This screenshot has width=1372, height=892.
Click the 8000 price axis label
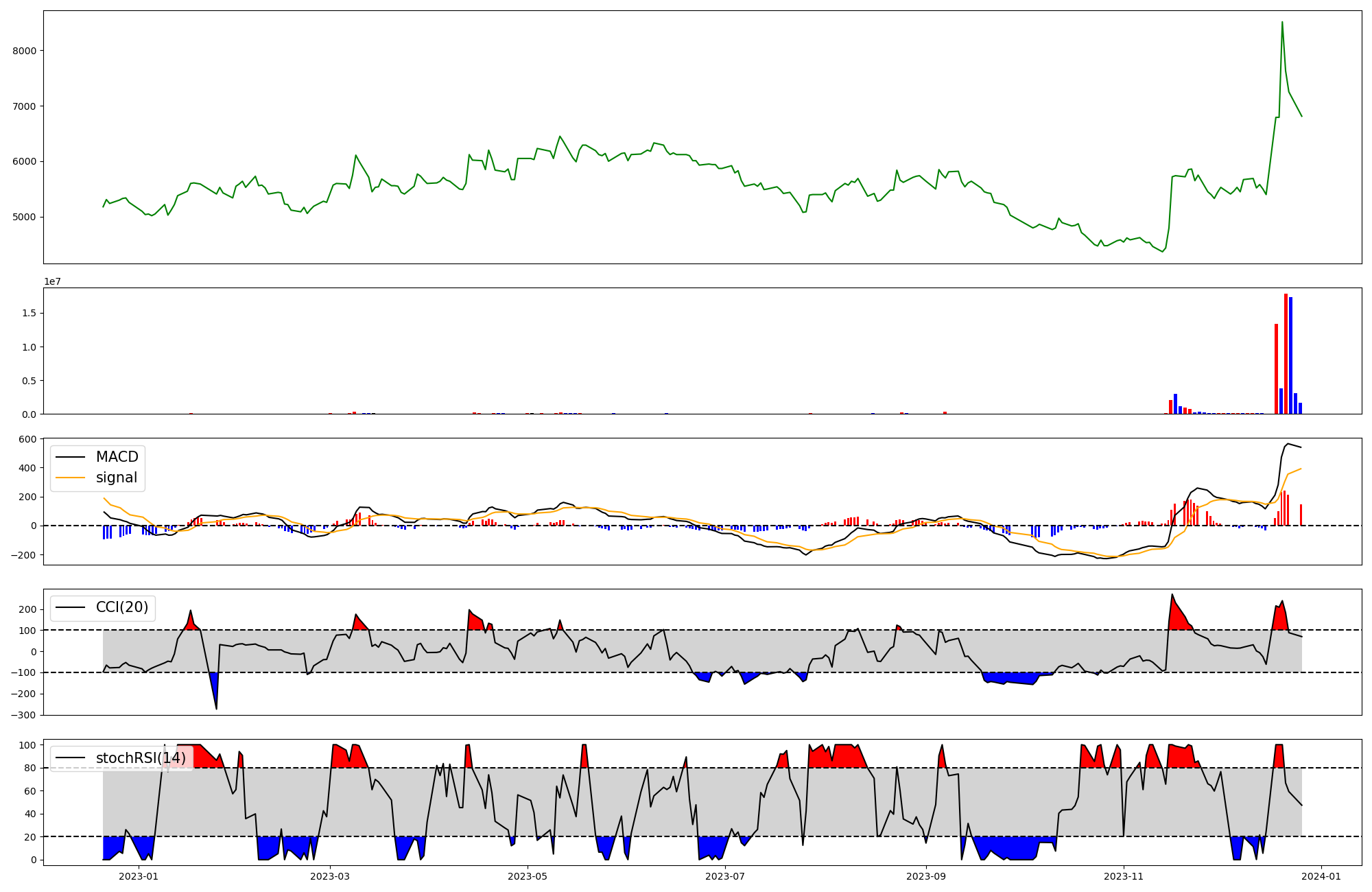coord(26,51)
